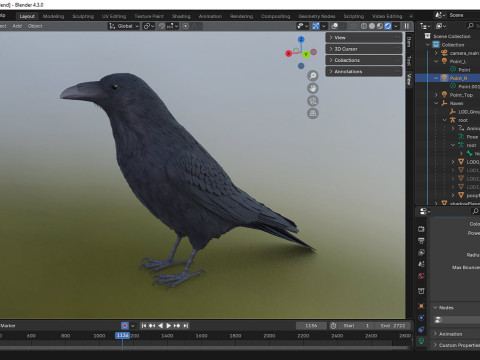Open the Scene properties tab icon
The width and height of the screenshot is (480, 360).
(x=421, y=264)
